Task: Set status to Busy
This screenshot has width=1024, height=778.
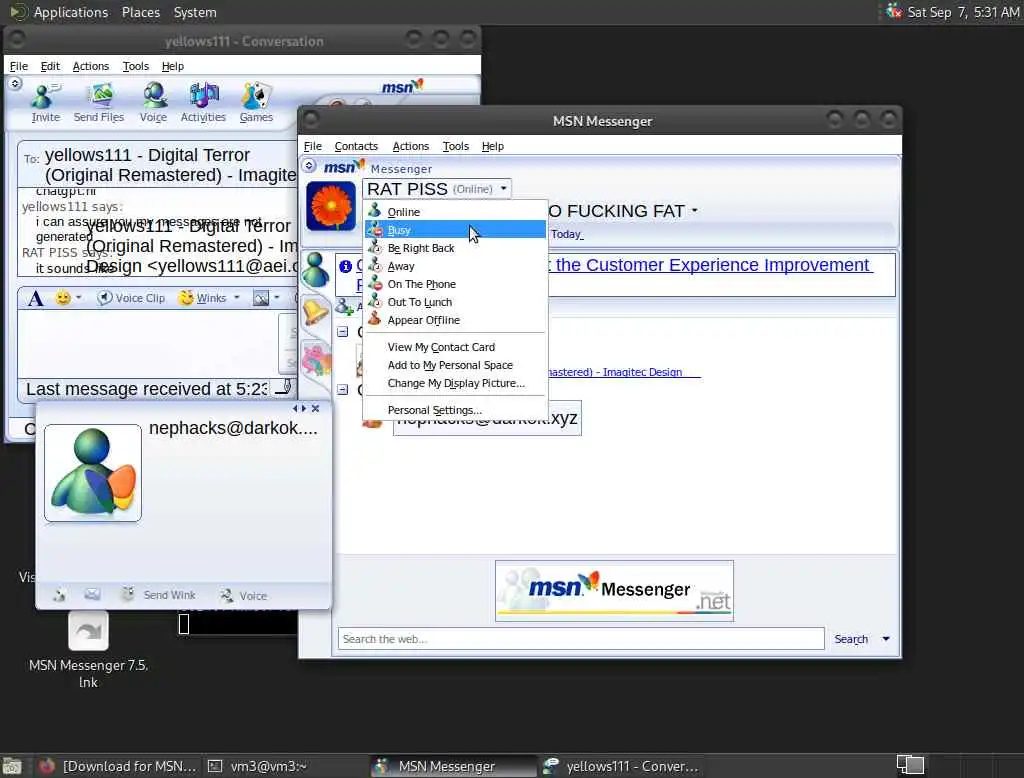Action: click(x=455, y=230)
